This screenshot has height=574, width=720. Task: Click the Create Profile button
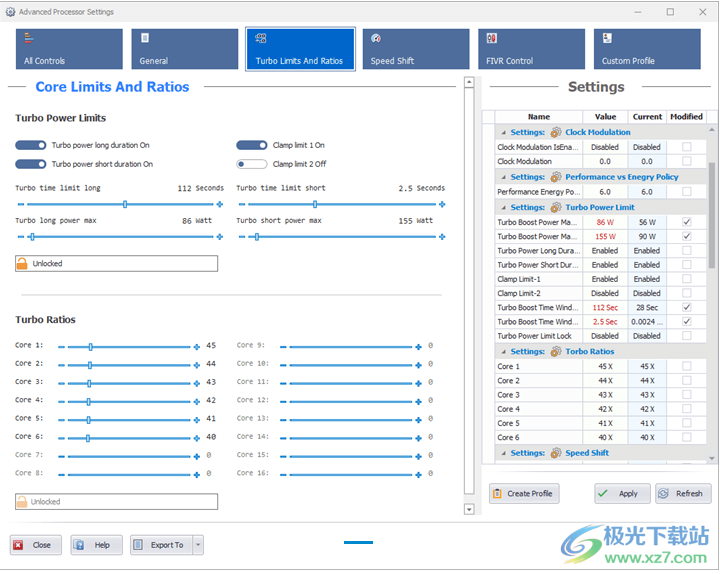(x=524, y=494)
